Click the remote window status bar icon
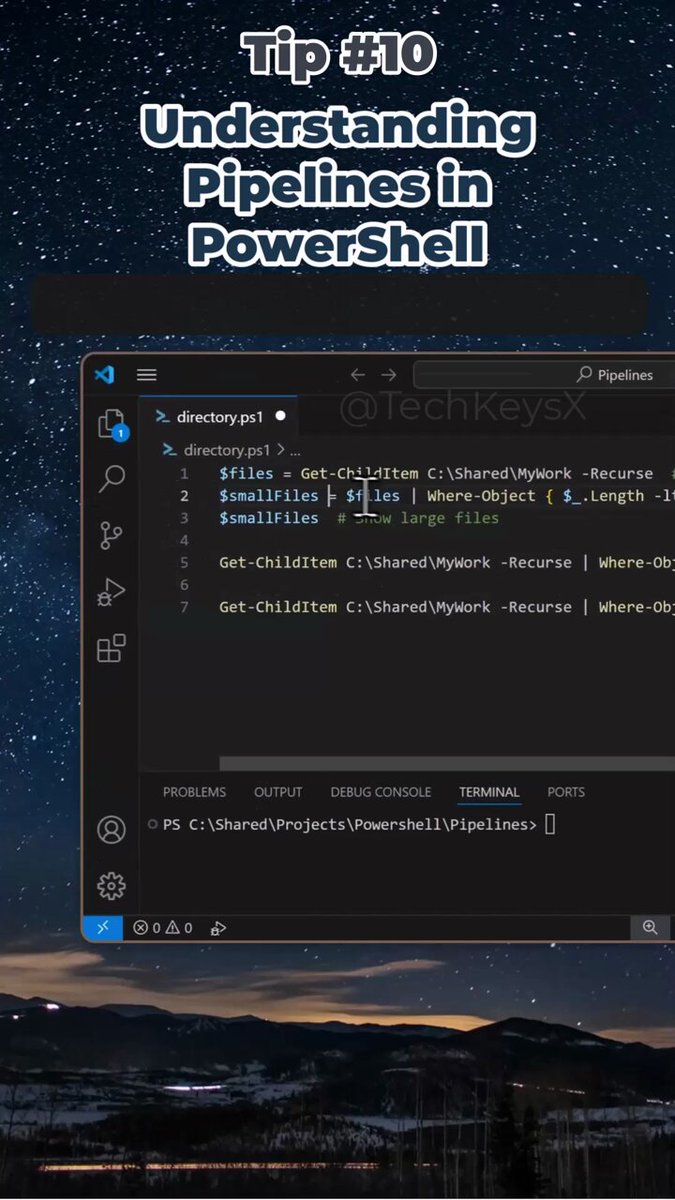Viewport: 675px width, 1200px height. point(102,928)
